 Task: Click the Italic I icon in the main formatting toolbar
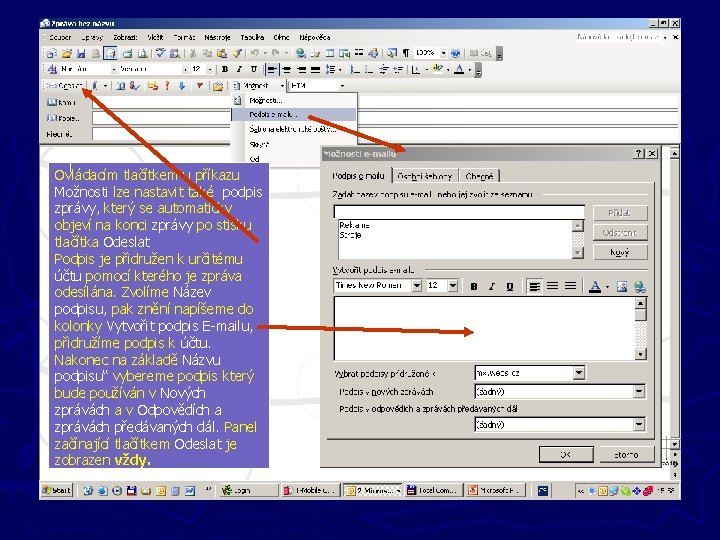239,69
